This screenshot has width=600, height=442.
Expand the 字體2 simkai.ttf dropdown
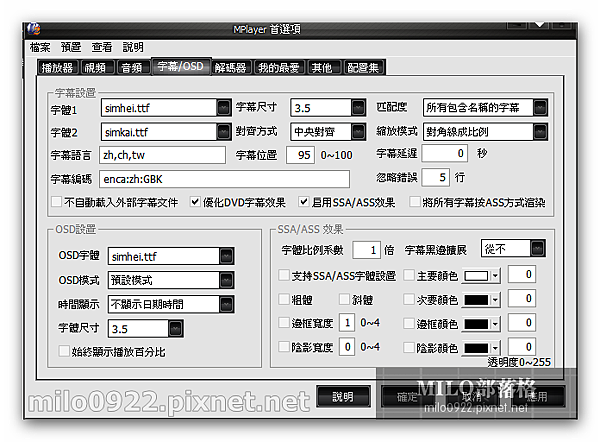223,132
